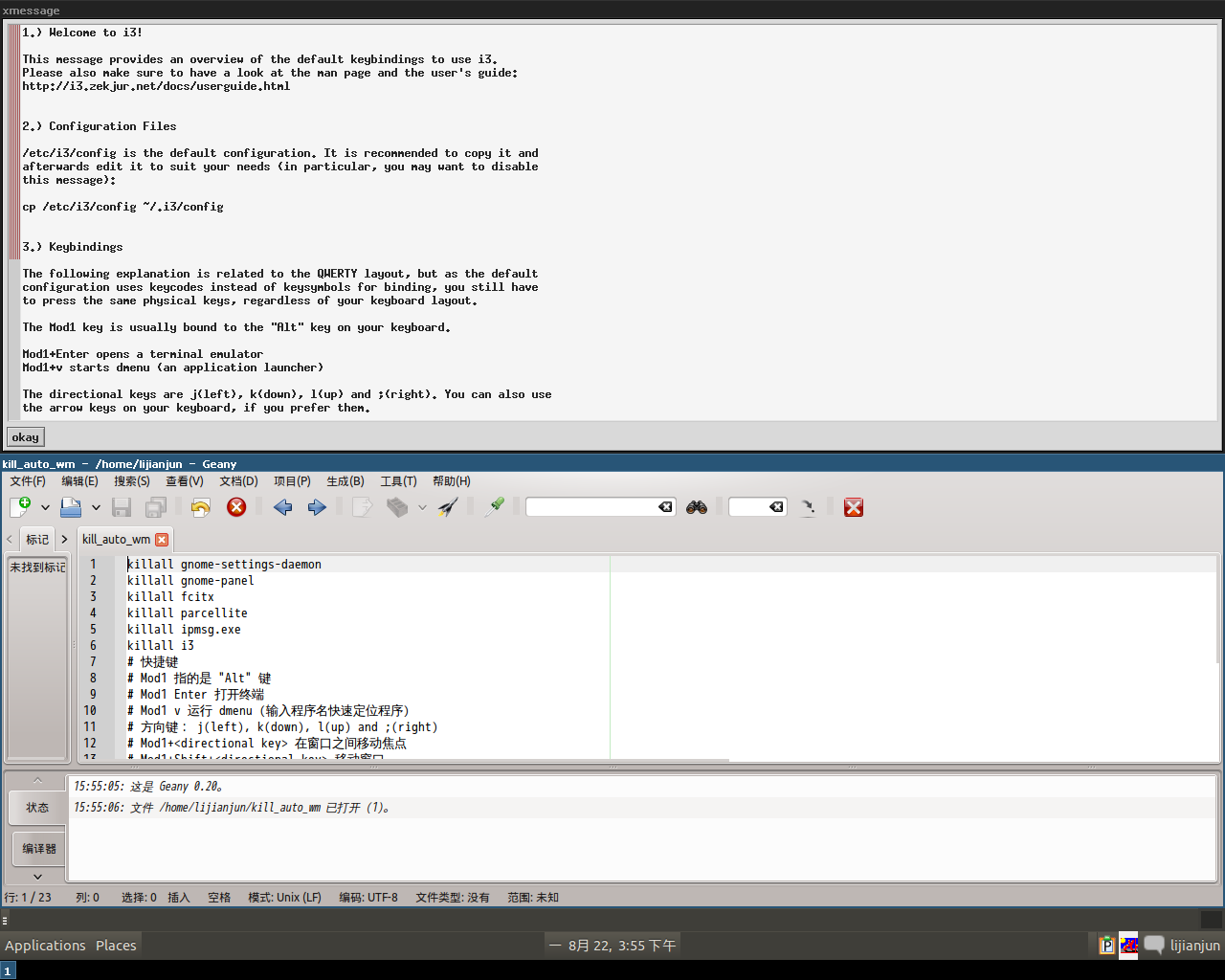
Task: Click the 模式: Unix (LF) status entry
Action: (284, 898)
